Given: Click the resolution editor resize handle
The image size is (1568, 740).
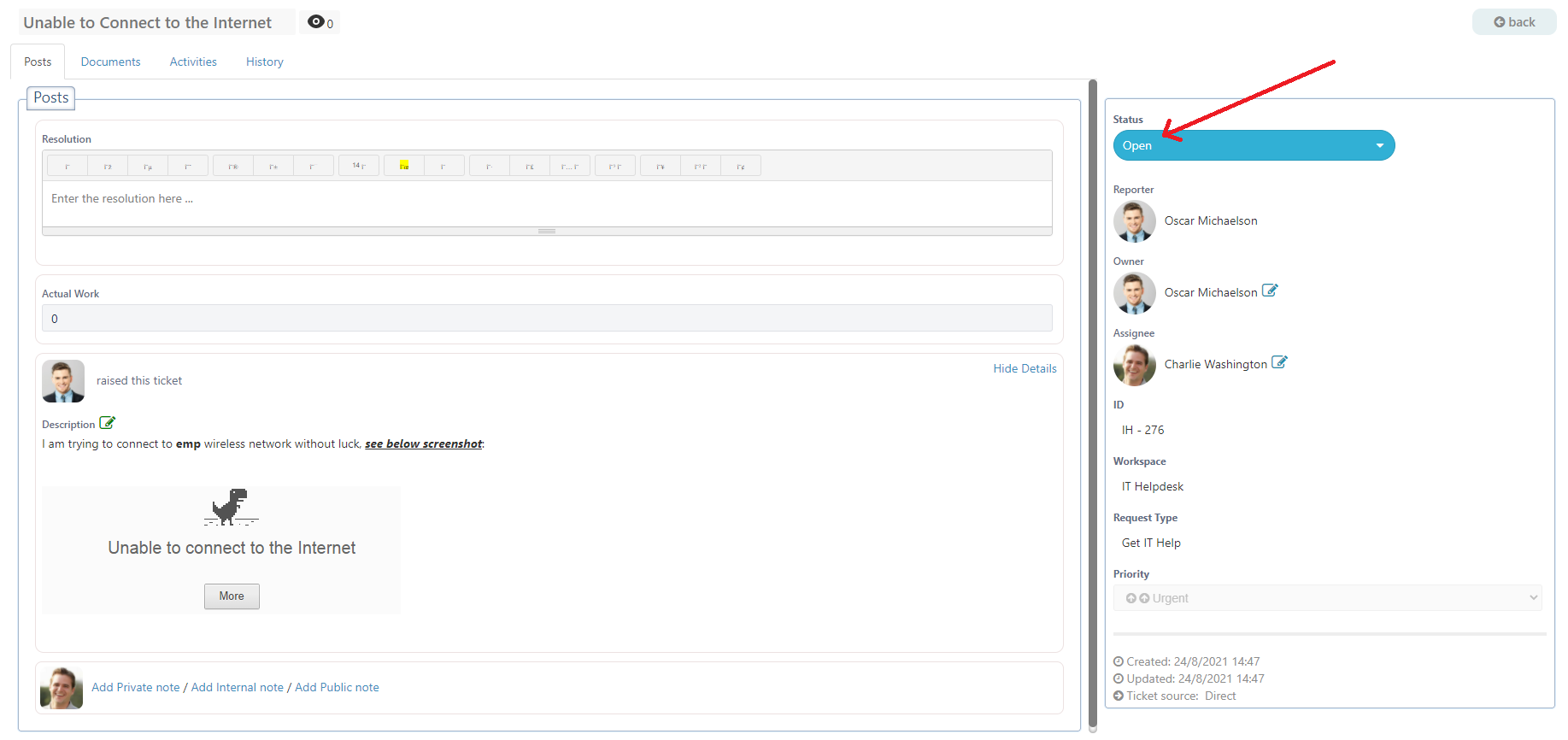Looking at the screenshot, I should coord(547,231).
